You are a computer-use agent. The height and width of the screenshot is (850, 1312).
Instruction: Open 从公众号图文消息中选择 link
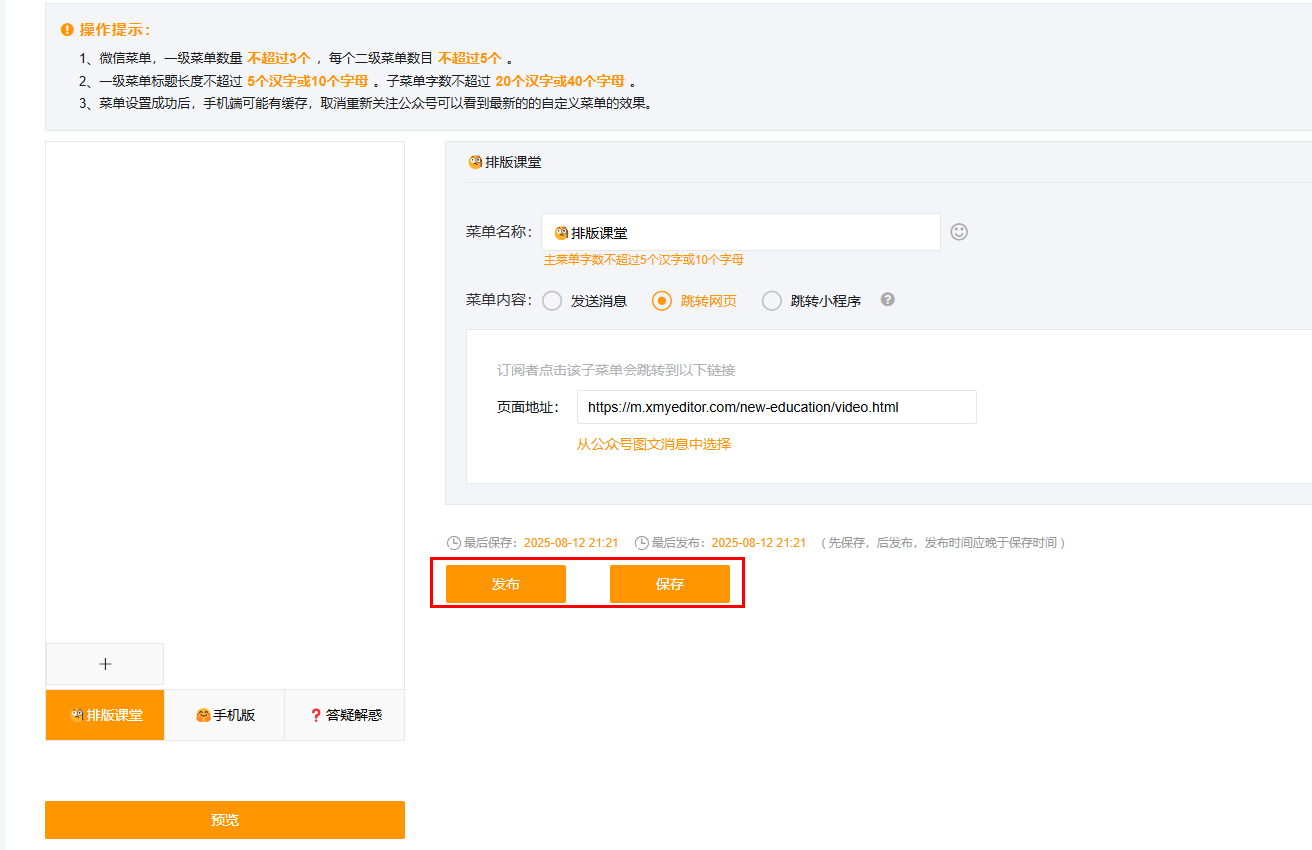pyautogui.click(x=653, y=444)
